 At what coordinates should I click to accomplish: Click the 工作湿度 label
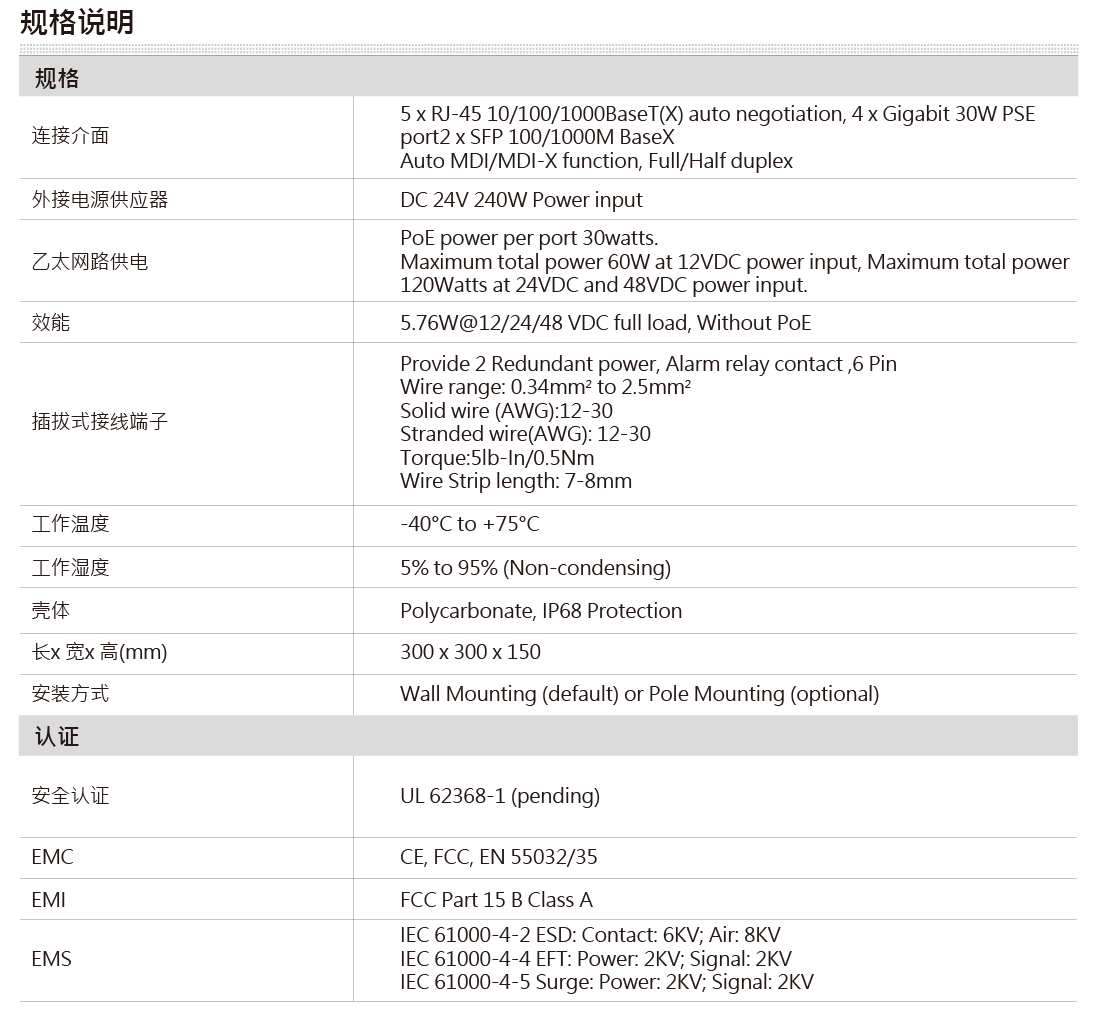click(x=70, y=567)
